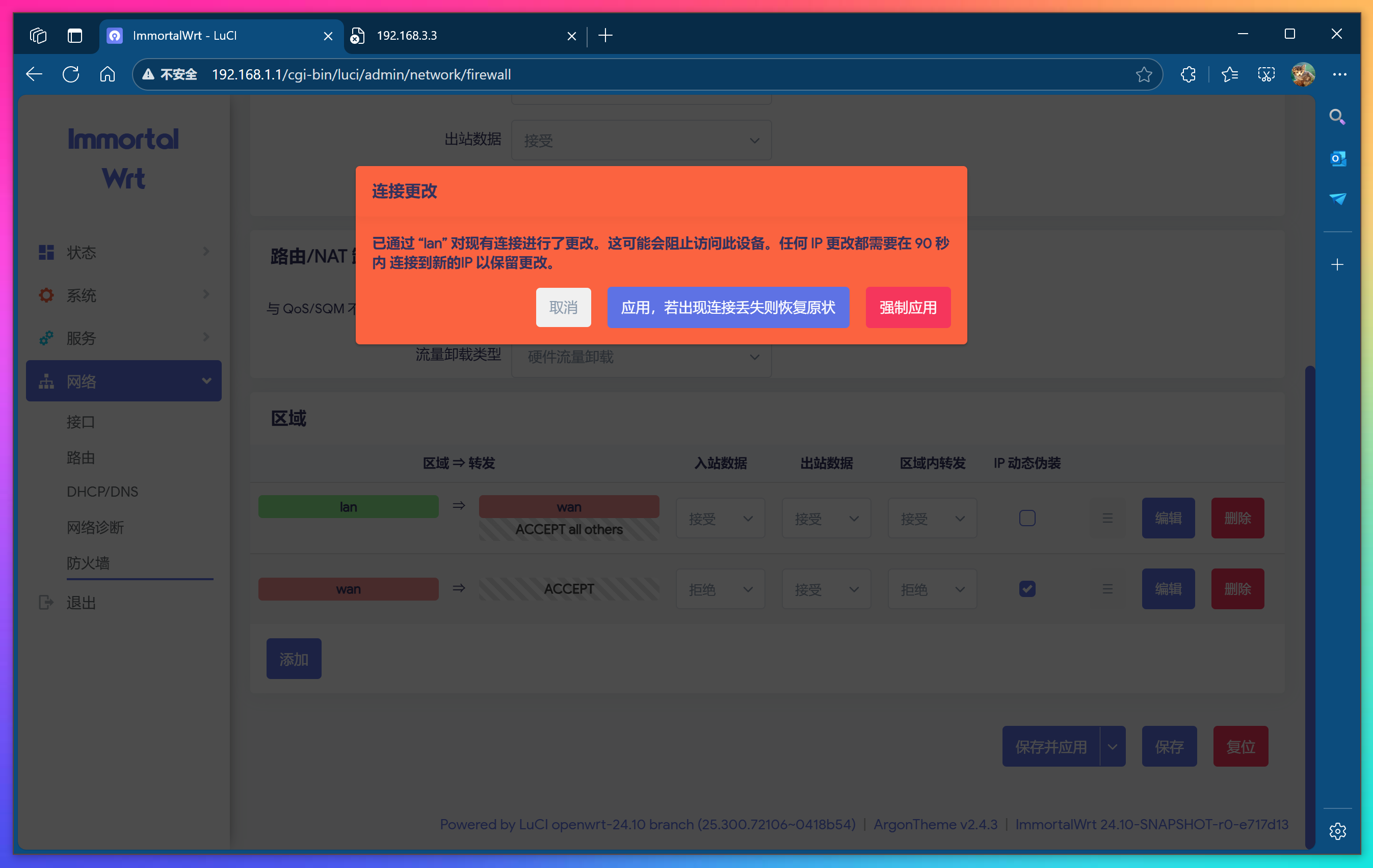Click the browser home icon

point(107,74)
